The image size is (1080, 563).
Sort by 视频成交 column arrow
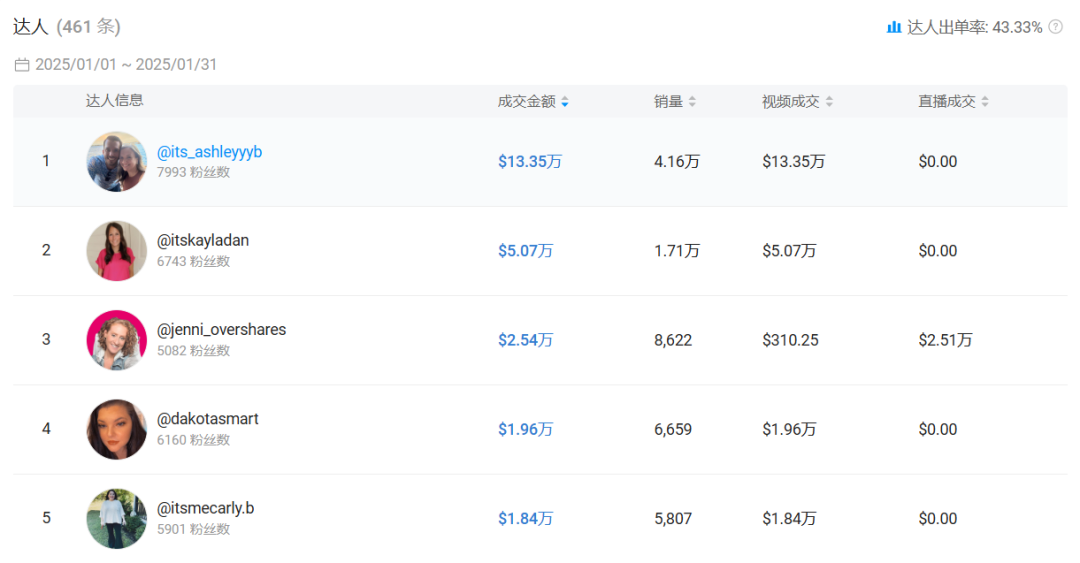coord(829,102)
